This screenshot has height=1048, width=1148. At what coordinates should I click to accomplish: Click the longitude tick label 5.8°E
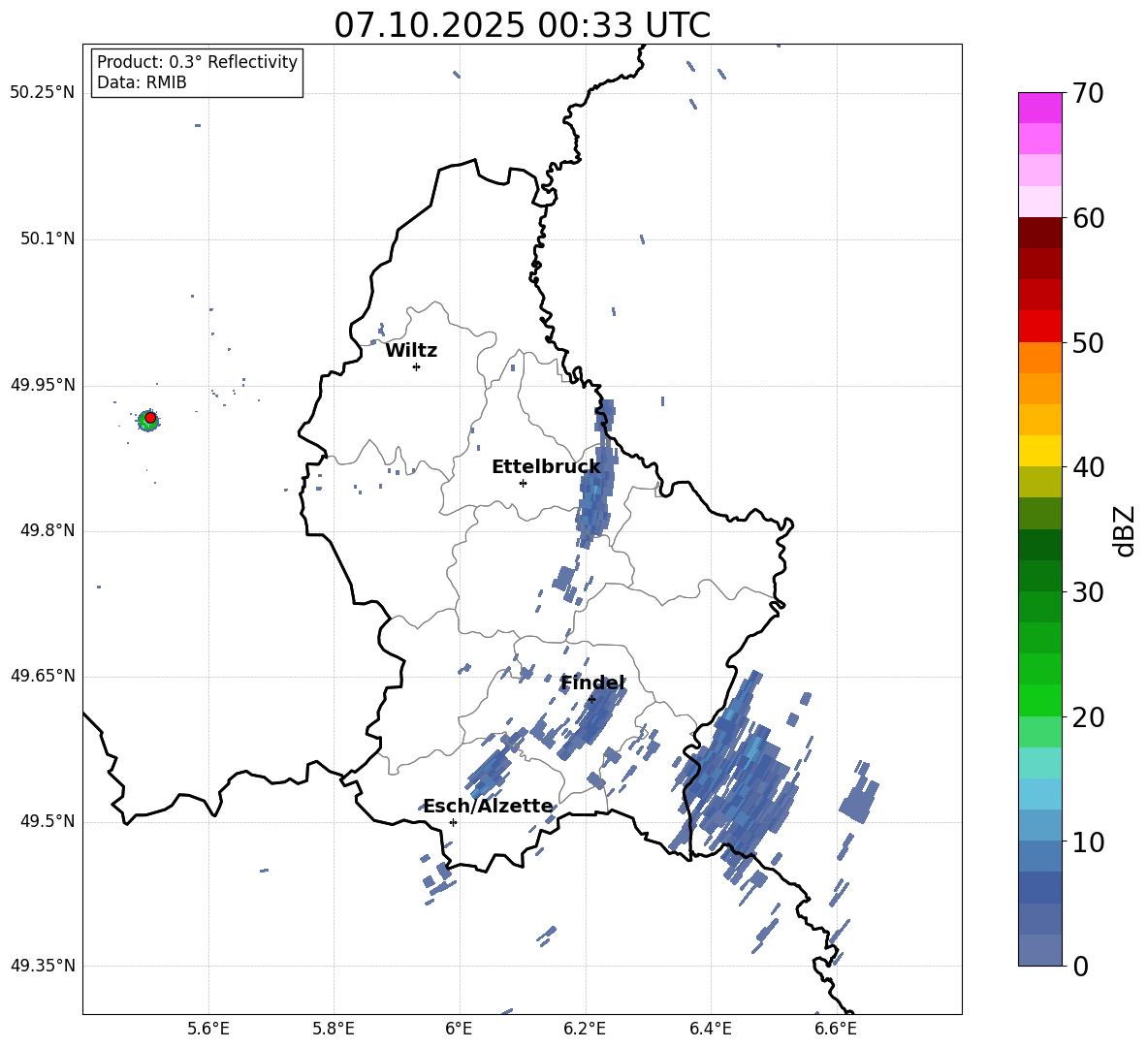(334, 1029)
